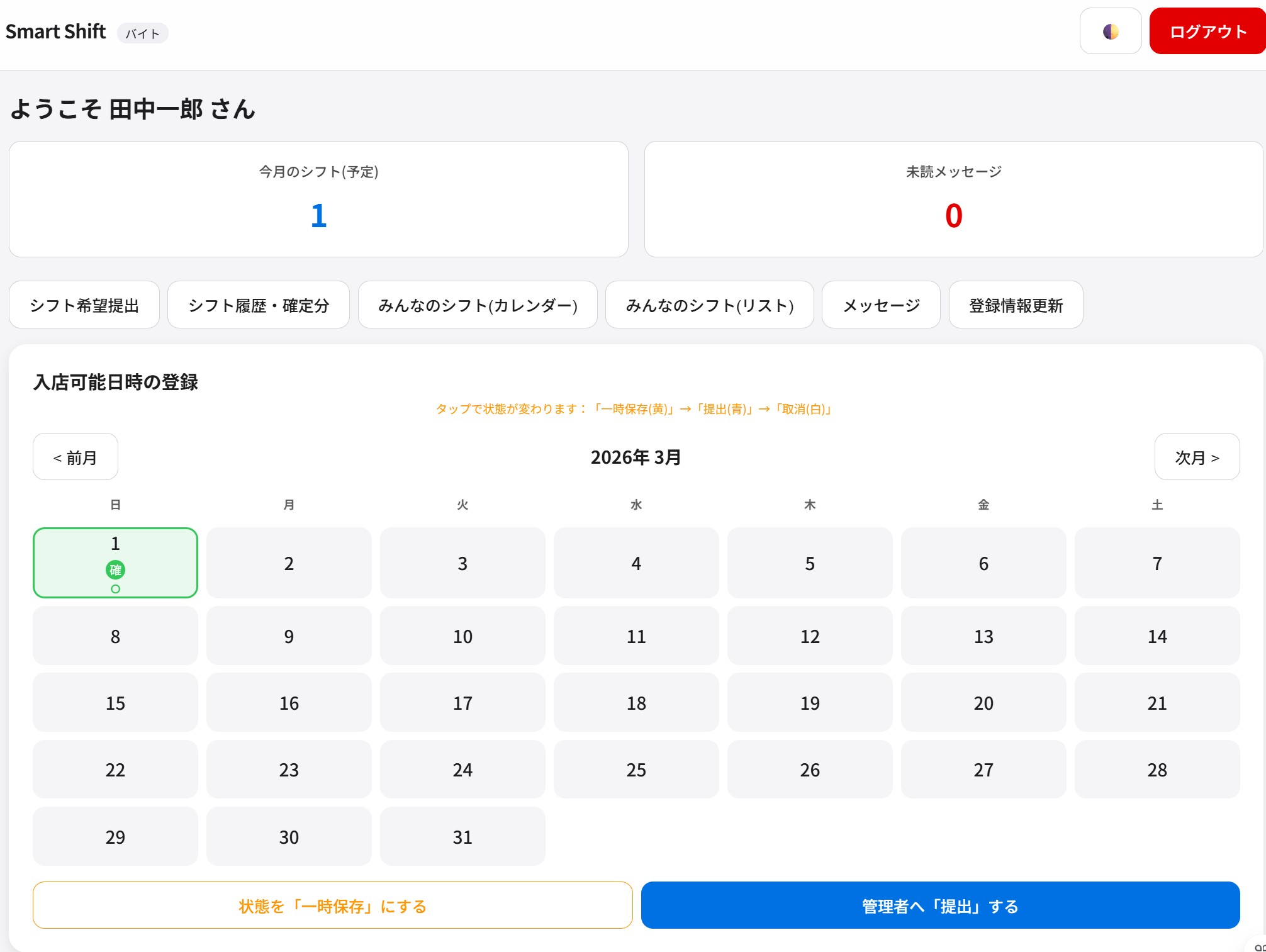Click the green 確 confirmed badge icon
The image size is (1266, 952).
(x=115, y=570)
